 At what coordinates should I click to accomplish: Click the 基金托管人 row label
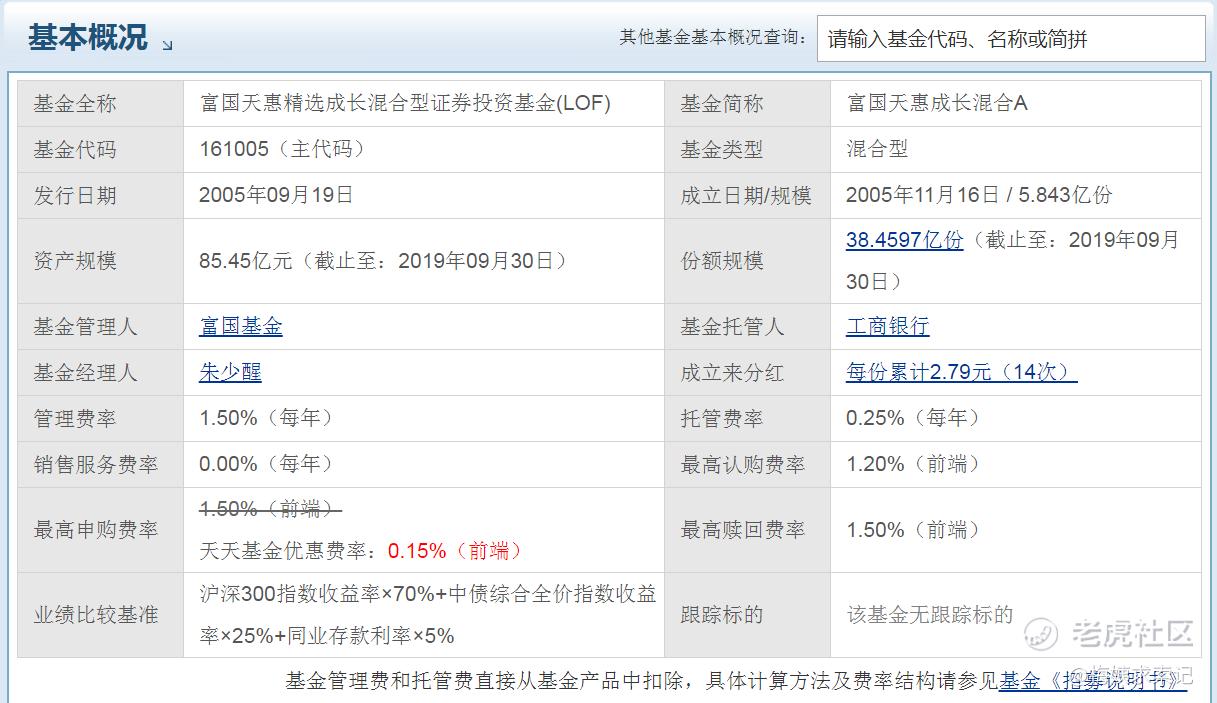732,326
